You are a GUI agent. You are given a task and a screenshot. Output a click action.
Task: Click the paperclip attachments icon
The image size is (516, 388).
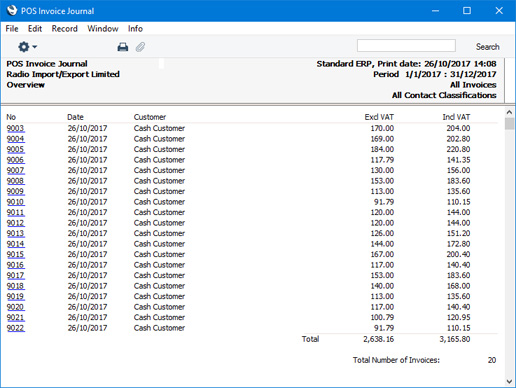click(x=140, y=47)
